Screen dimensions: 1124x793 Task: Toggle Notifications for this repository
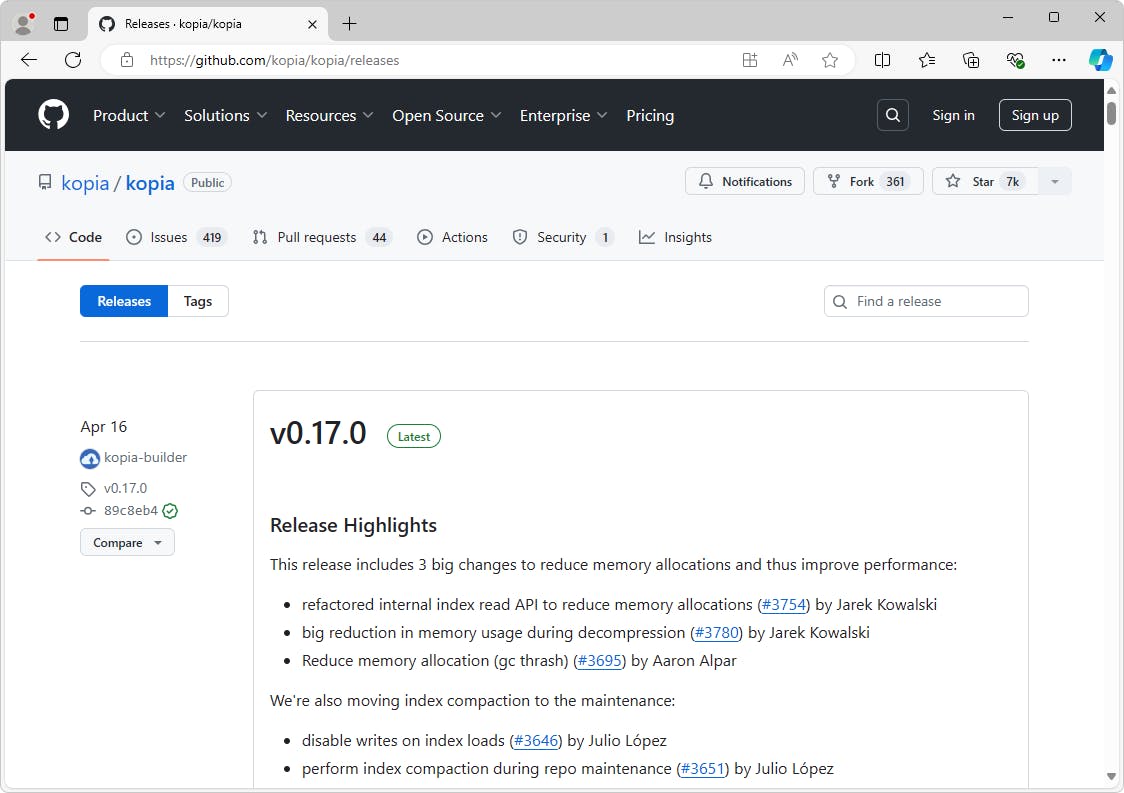coord(745,181)
